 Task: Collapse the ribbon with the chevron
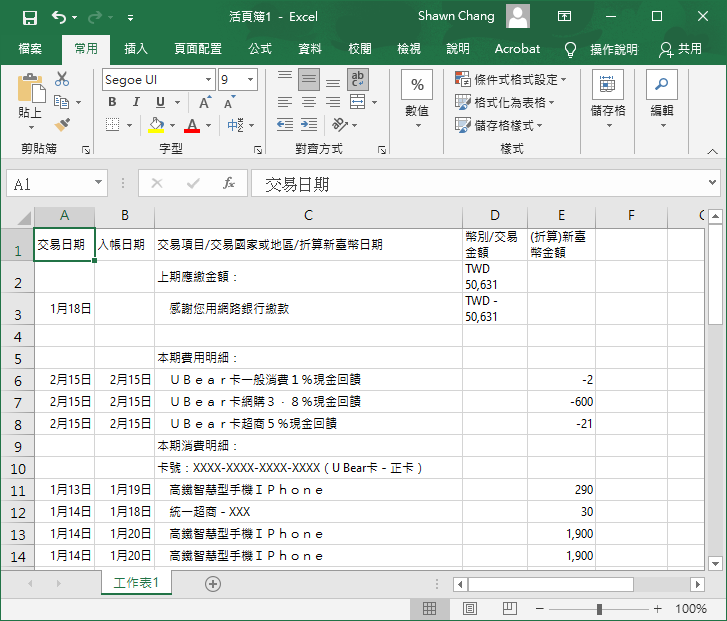712,151
